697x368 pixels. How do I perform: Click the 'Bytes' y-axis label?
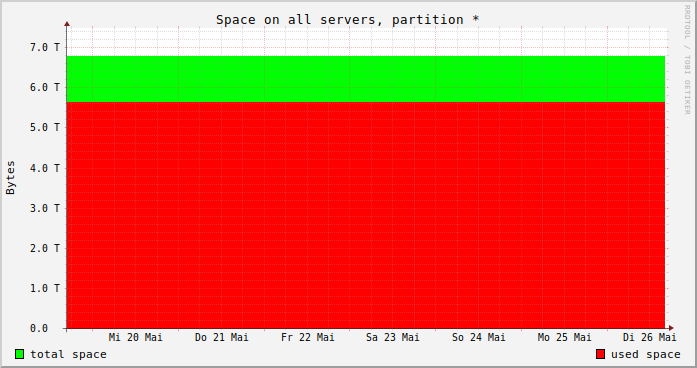pos(11,178)
